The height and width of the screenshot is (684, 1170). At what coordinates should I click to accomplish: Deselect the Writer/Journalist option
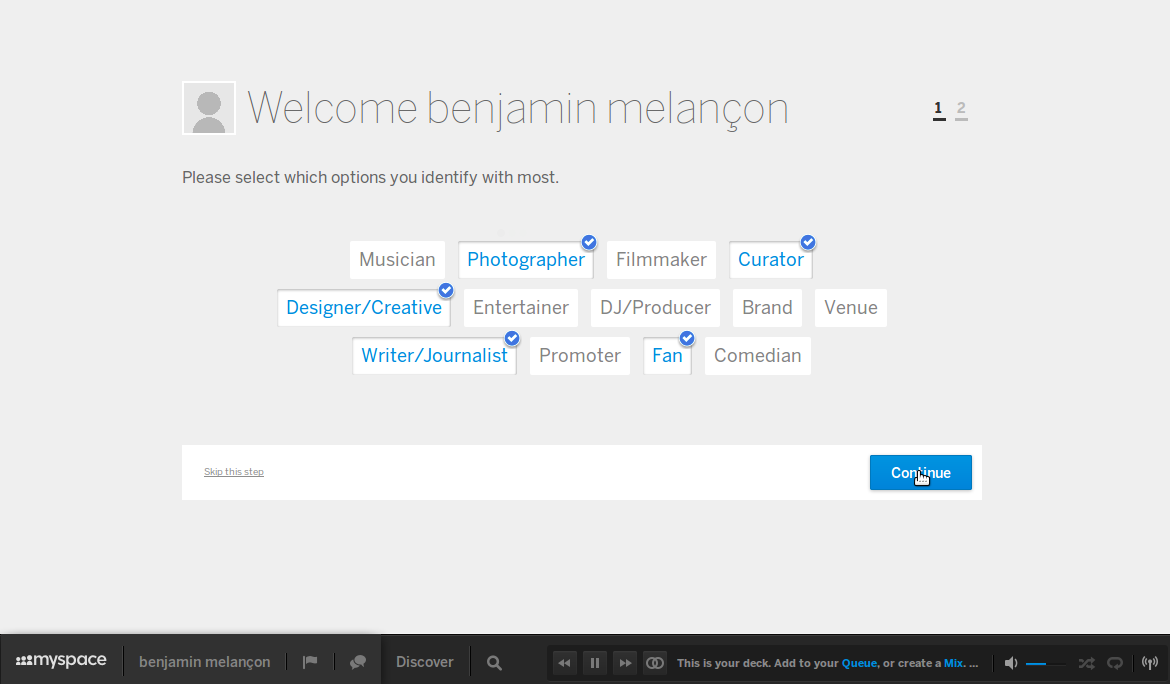tap(434, 356)
